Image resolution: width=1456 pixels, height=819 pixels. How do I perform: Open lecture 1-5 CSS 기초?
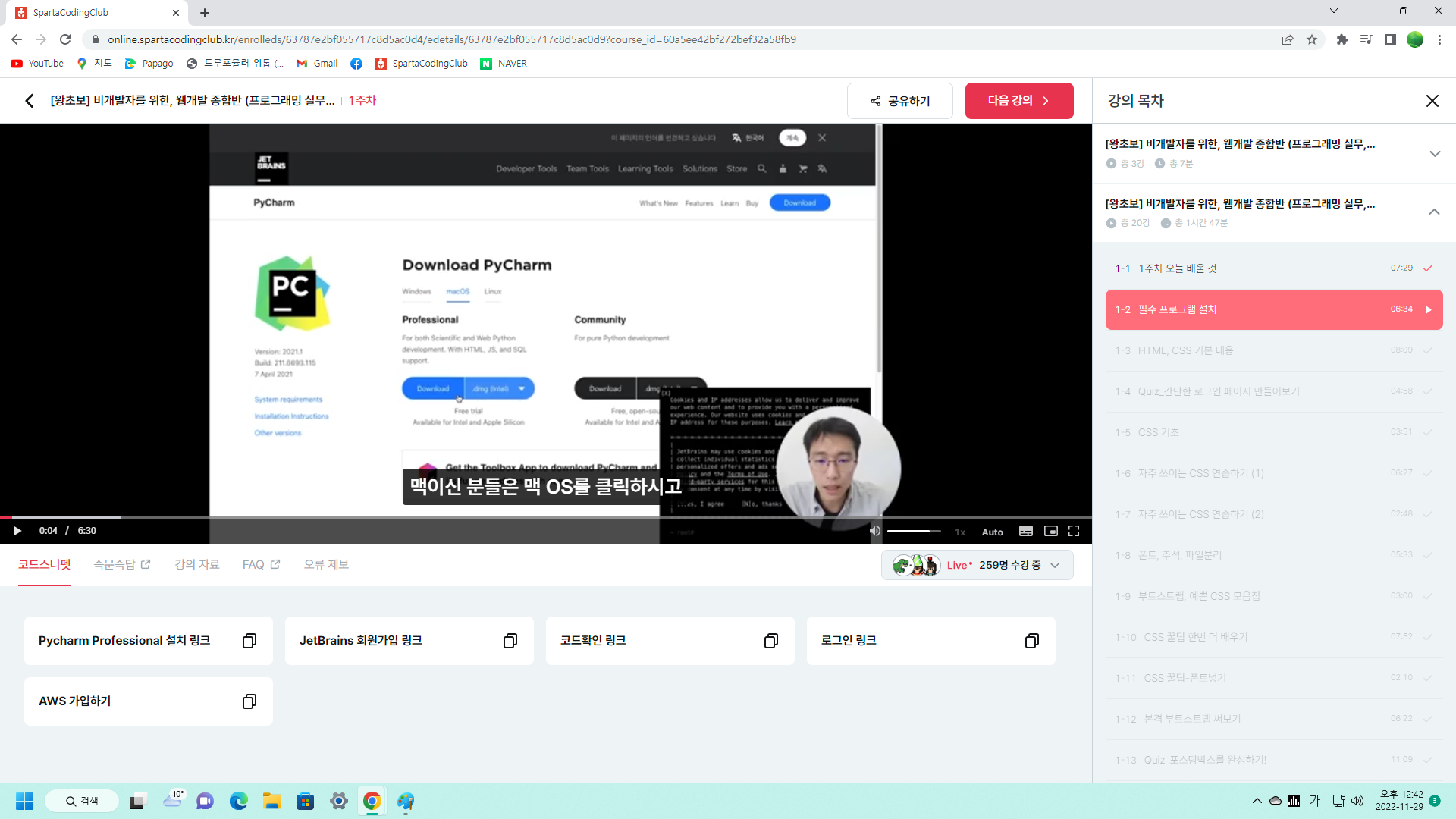point(1274,432)
